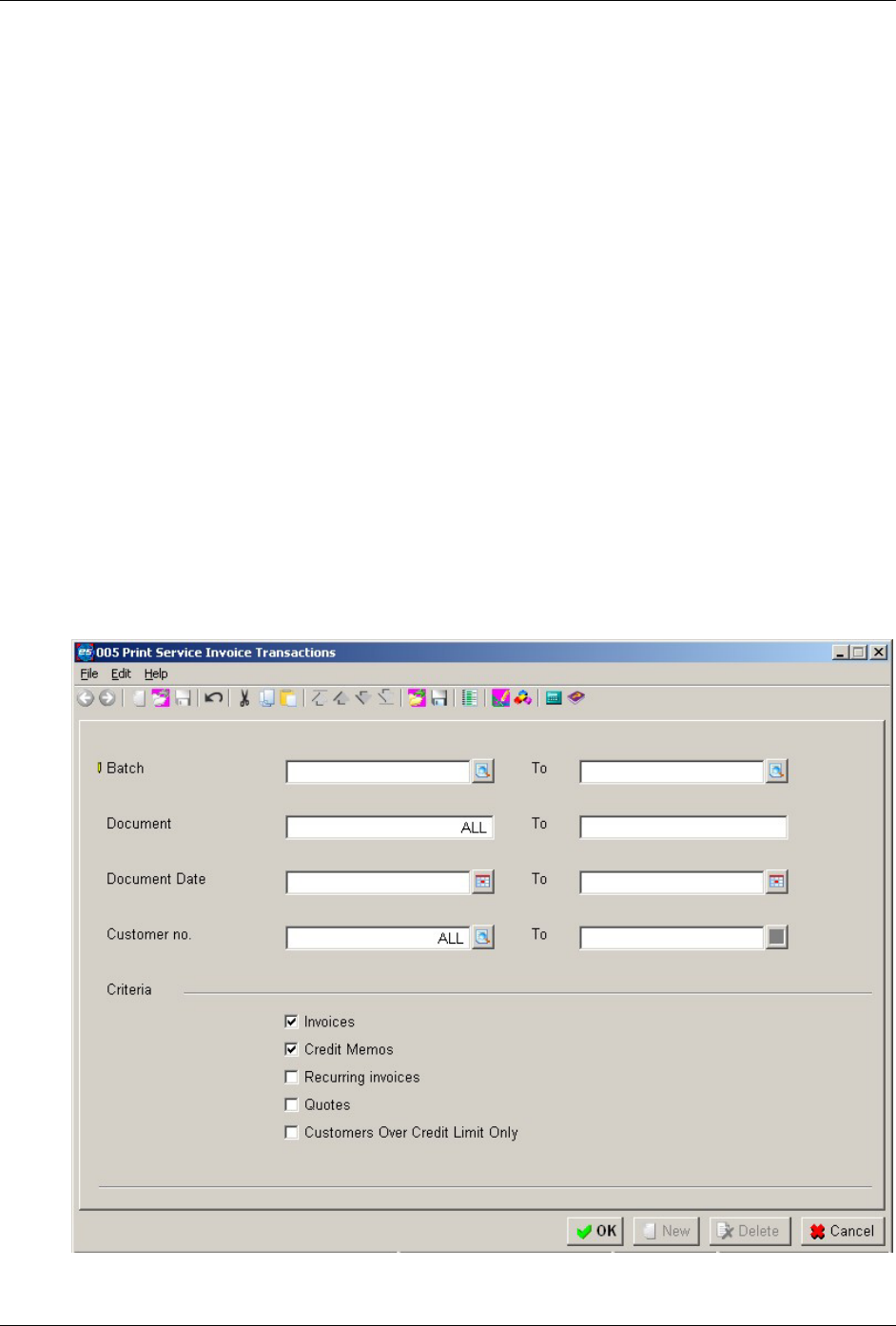Click the Batch field label
The height and width of the screenshot is (1326, 896).
pos(126,768)
